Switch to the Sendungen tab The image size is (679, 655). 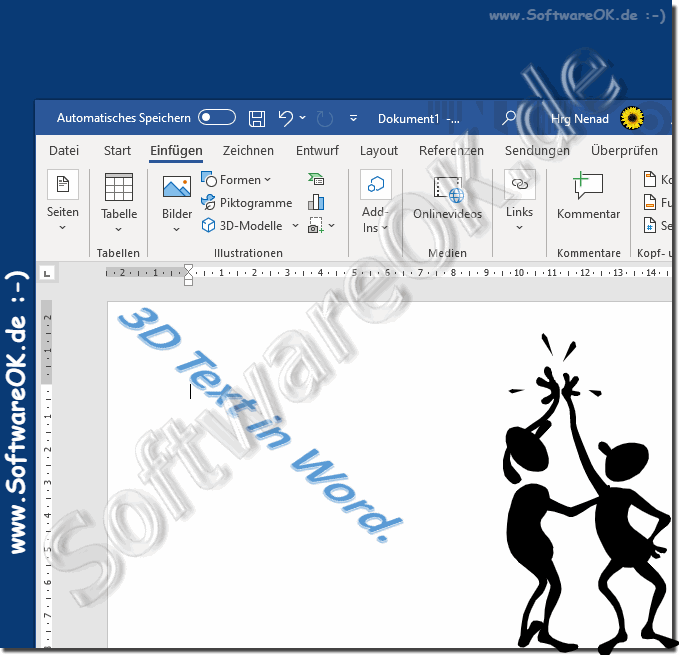coord(537,151)
